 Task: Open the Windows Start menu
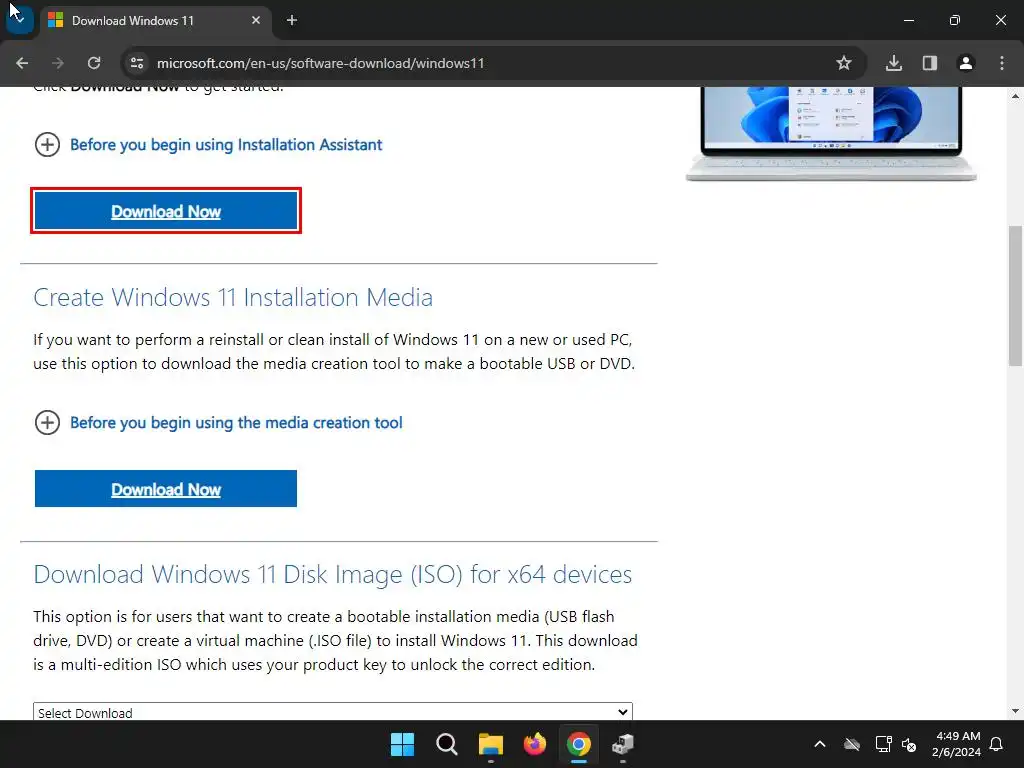[402, 744]
